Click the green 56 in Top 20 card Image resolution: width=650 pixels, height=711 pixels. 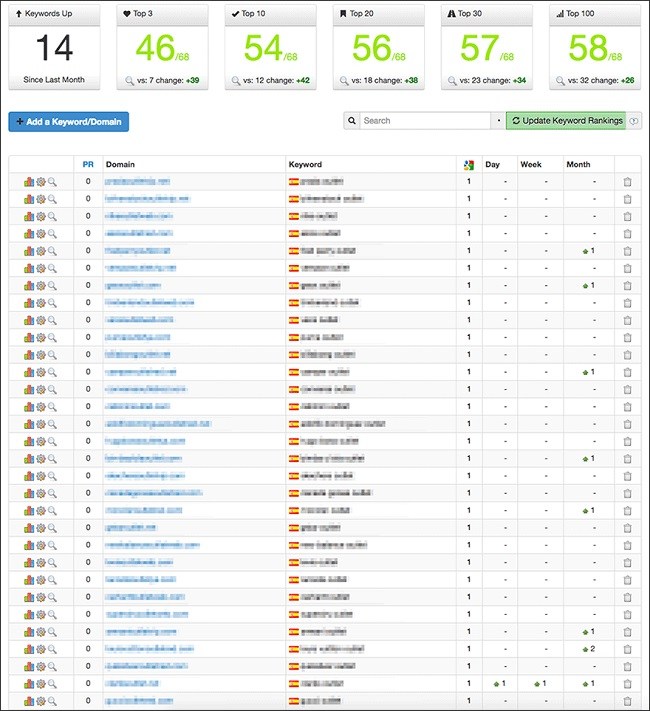pyautogui.click(x=371, y=48)
